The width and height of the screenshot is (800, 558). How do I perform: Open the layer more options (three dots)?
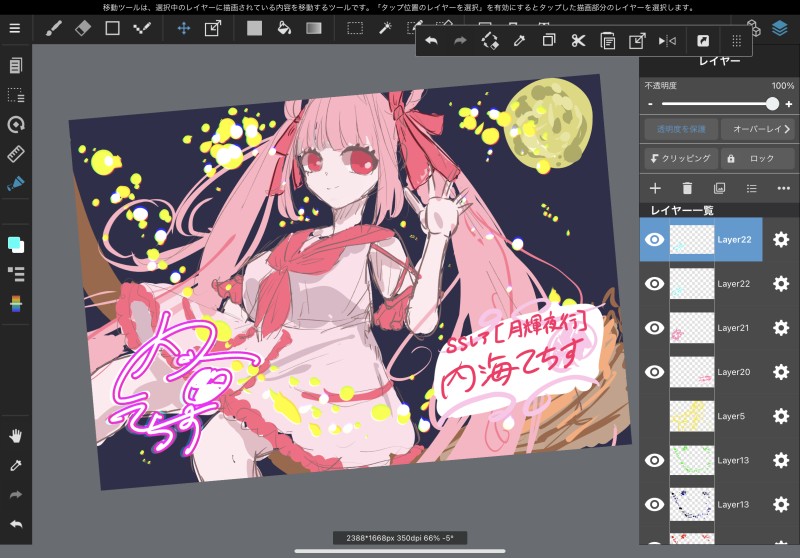pos(784,188)
